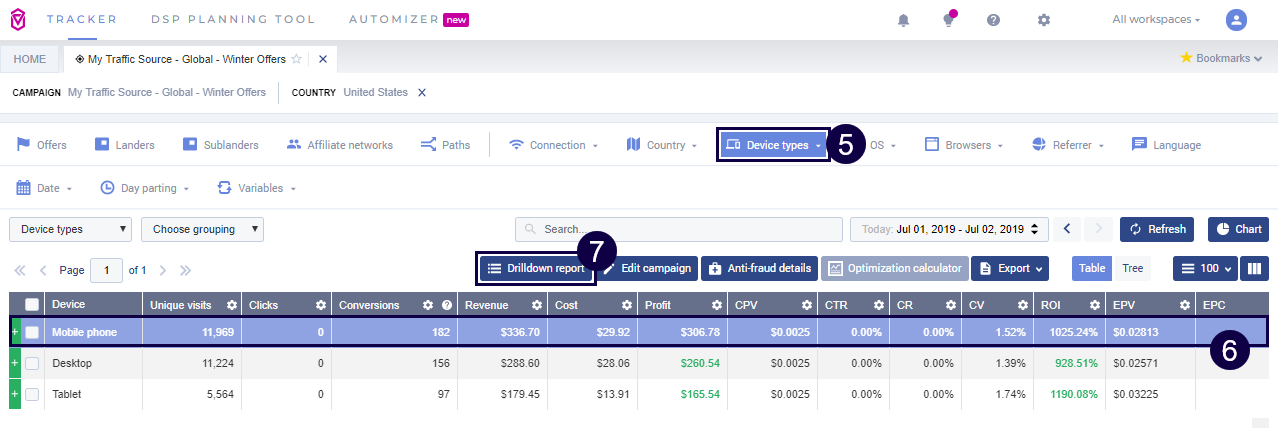
Task: Click the Refresh button
Action: (1157, 229)
